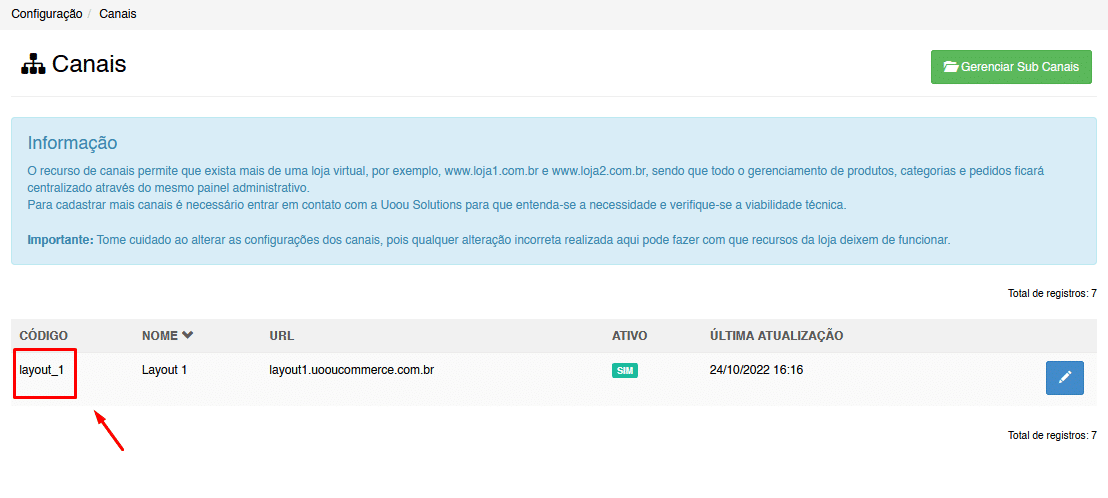
Task: Click Total de registros: 7 above the table
Action: tap(1052, 293)
